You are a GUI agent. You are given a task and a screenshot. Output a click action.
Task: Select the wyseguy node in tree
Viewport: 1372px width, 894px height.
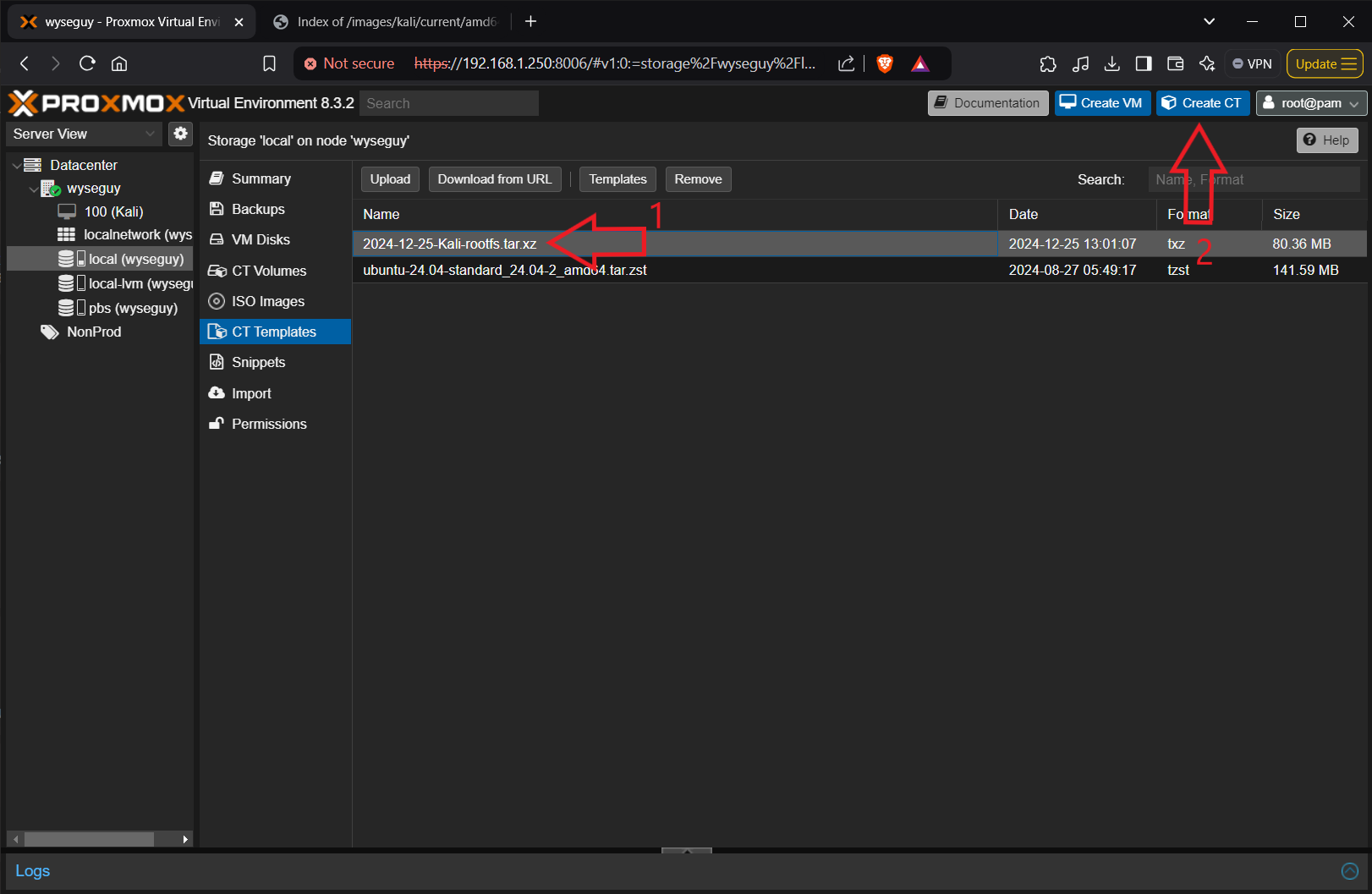tap(93, 189)
